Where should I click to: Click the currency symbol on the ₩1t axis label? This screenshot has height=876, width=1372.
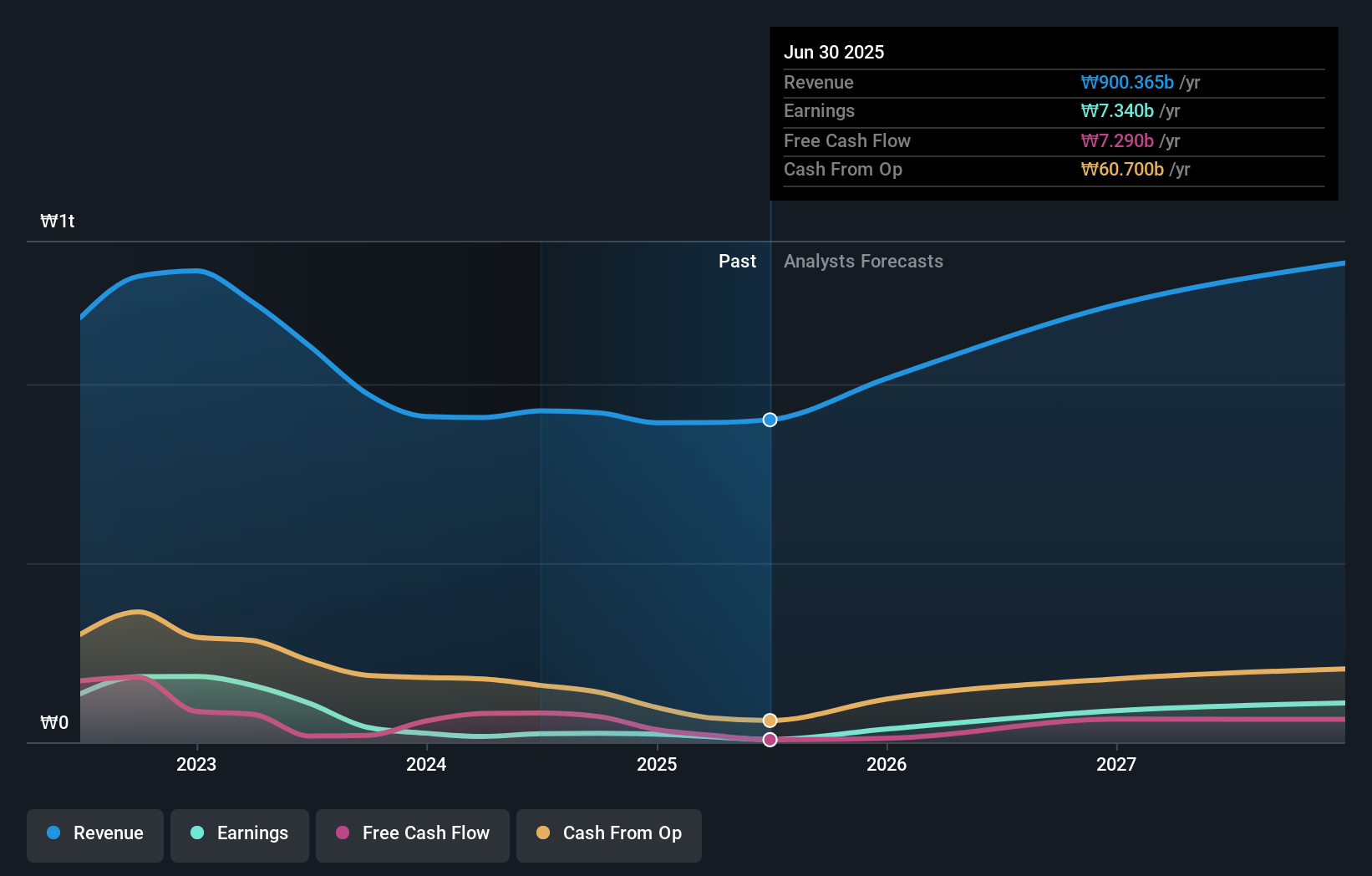(48, 222)
